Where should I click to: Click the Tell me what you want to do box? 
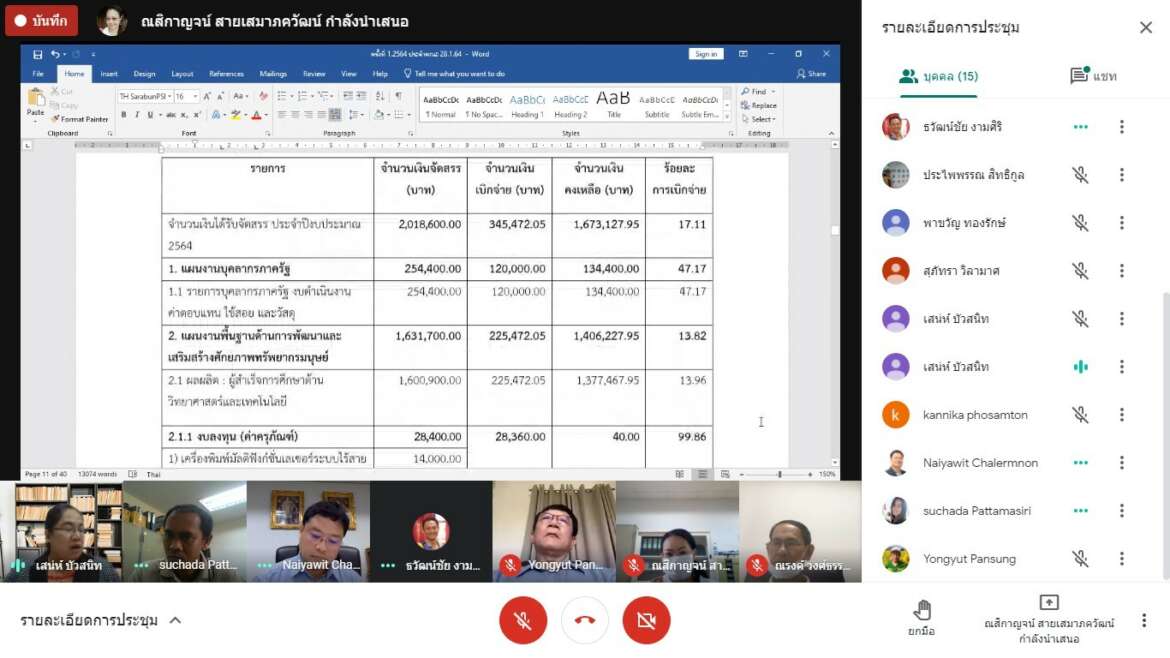pos(454,74)
